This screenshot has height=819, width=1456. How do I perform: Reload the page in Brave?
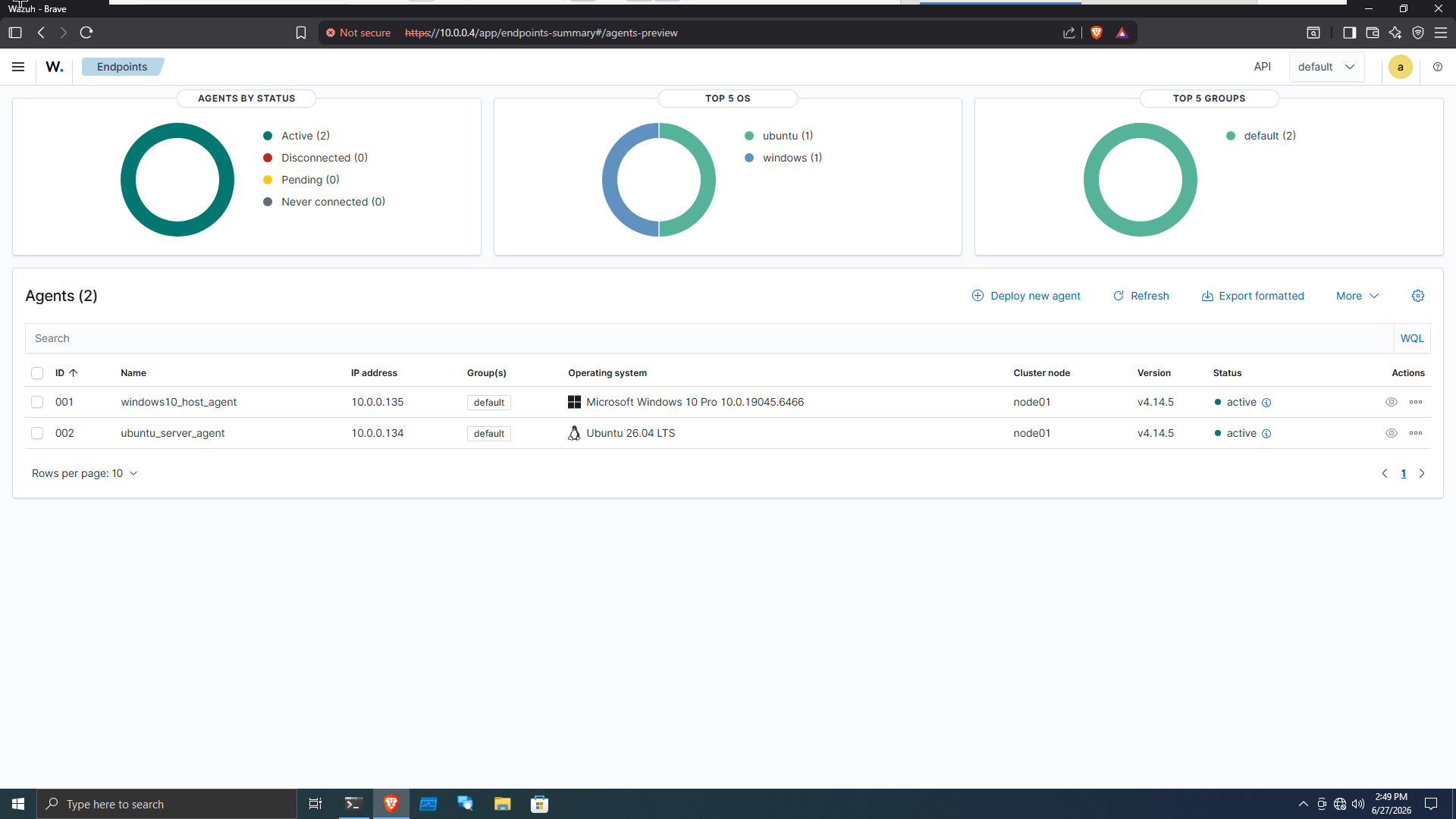(x=86, y=33)
